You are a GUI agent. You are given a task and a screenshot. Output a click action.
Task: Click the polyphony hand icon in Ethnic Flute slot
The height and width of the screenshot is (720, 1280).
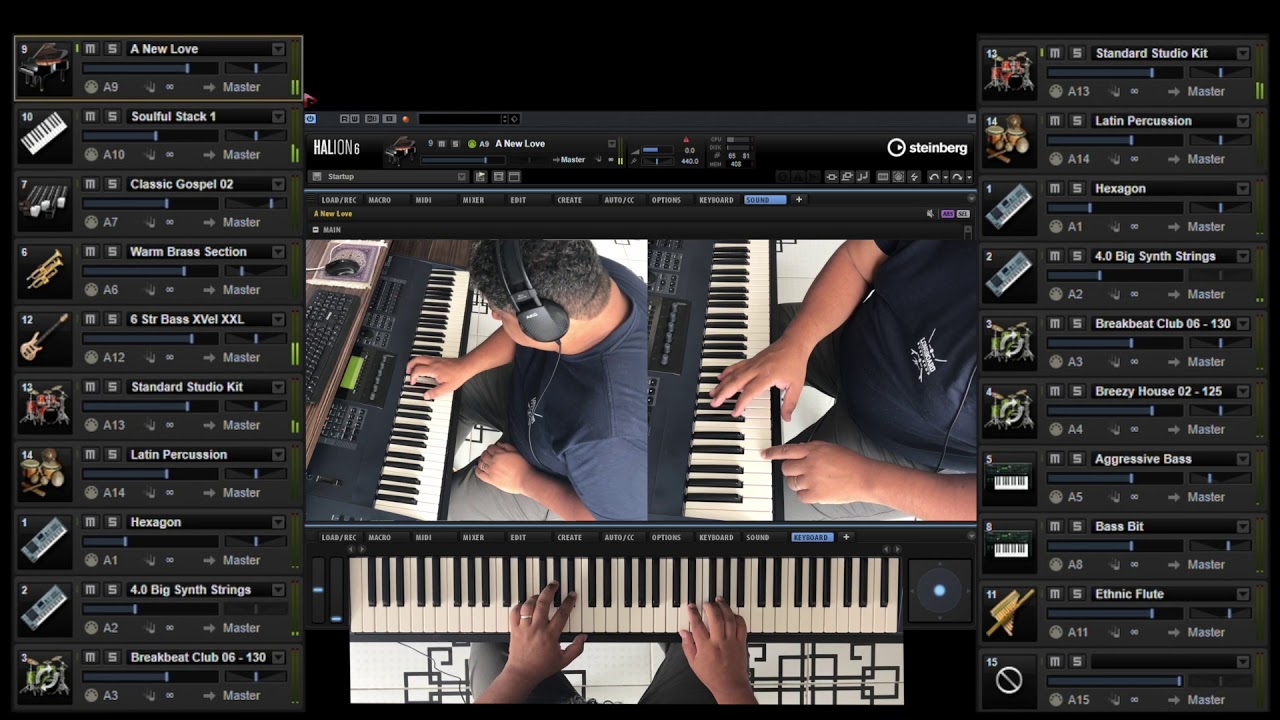(1115, 632)
